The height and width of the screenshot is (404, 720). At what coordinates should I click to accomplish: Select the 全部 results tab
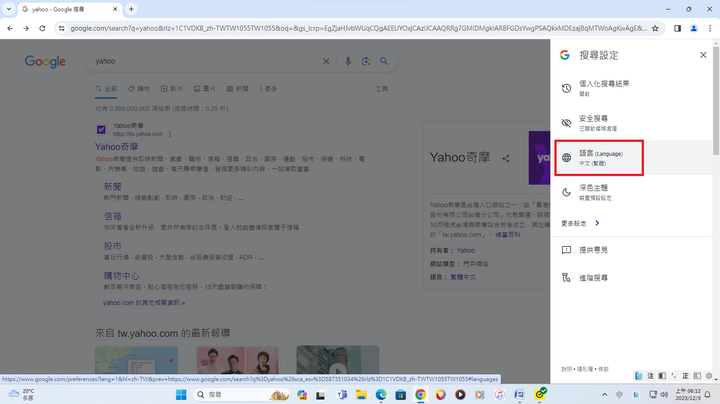106,89
